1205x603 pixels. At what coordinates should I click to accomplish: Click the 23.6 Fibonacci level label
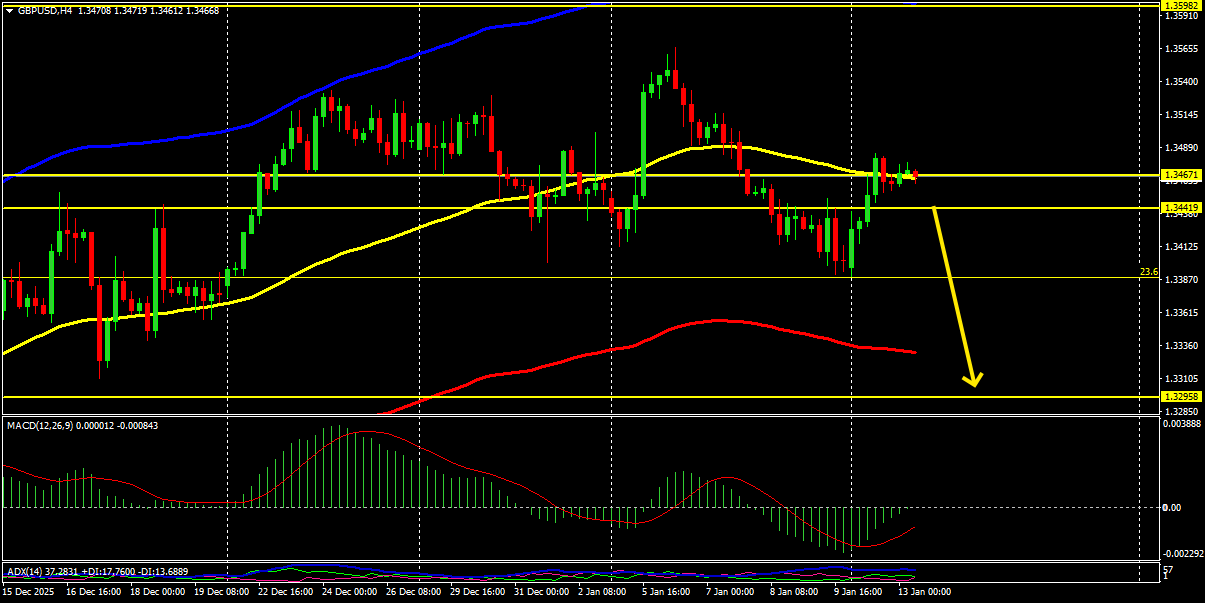click(x=1149, y=271)
